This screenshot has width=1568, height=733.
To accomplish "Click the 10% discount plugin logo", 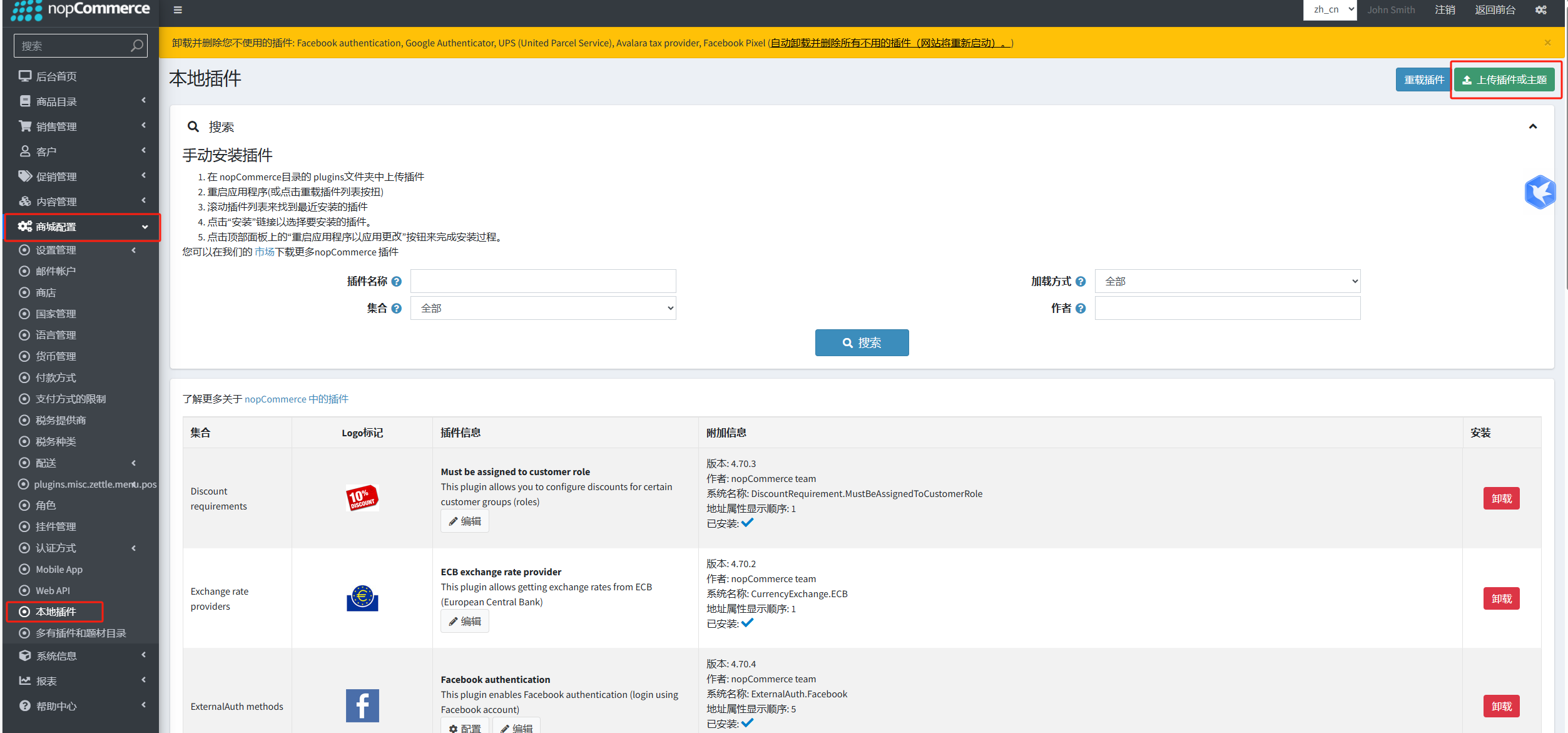I will coord(362,498).
